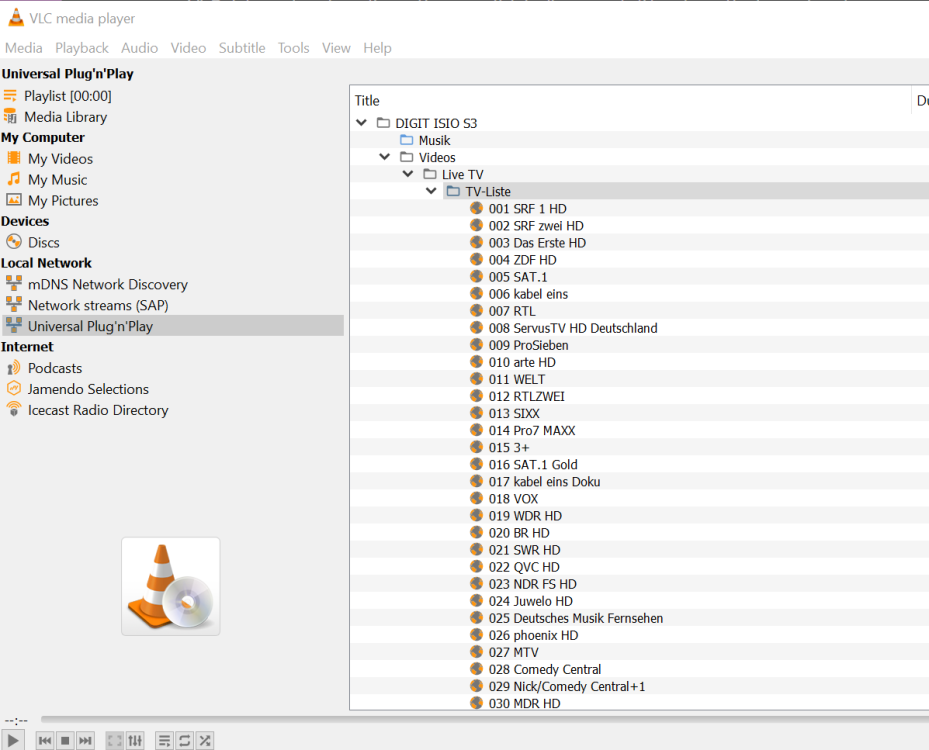929x750 pixels.
Task: Collapse the Videos folder chevron
Action: [385, 157]
